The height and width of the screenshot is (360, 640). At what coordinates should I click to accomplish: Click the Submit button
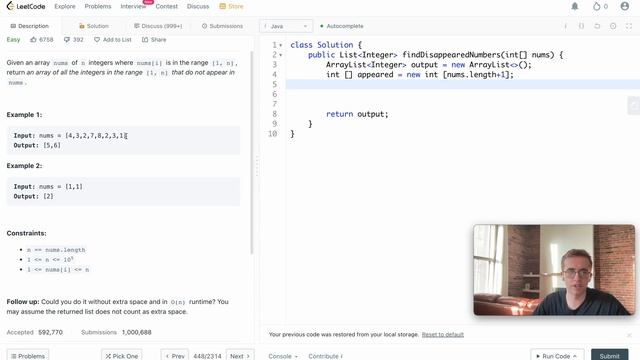pos(609,356)
